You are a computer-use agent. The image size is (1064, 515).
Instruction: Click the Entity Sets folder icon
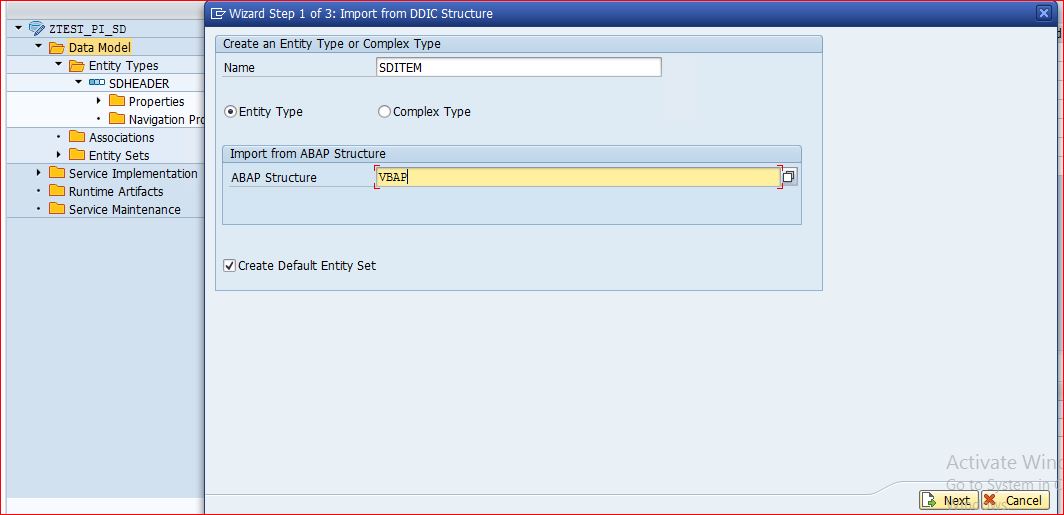[77, 155]
